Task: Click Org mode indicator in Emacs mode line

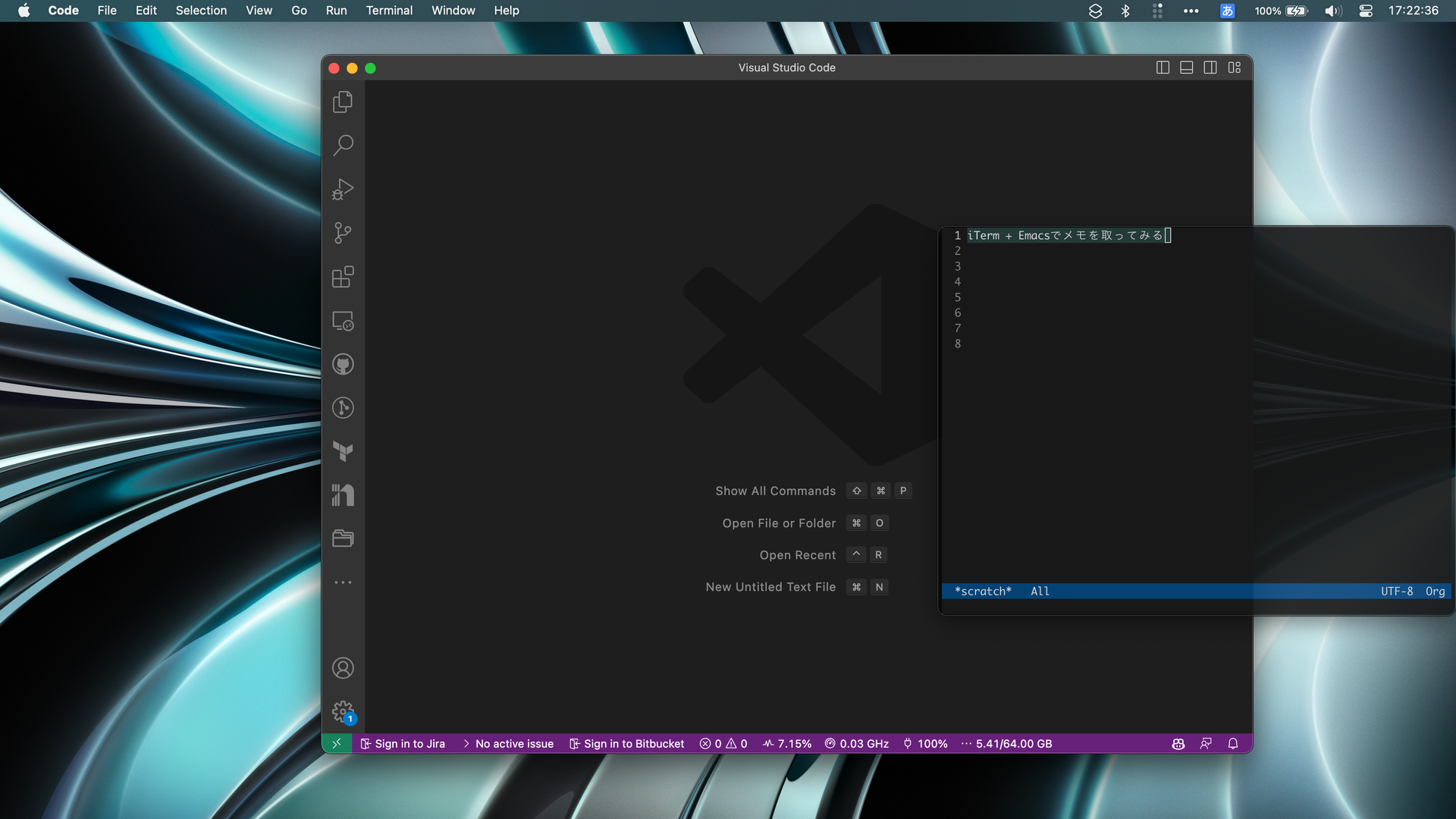Action: [x=1435, y=591]
